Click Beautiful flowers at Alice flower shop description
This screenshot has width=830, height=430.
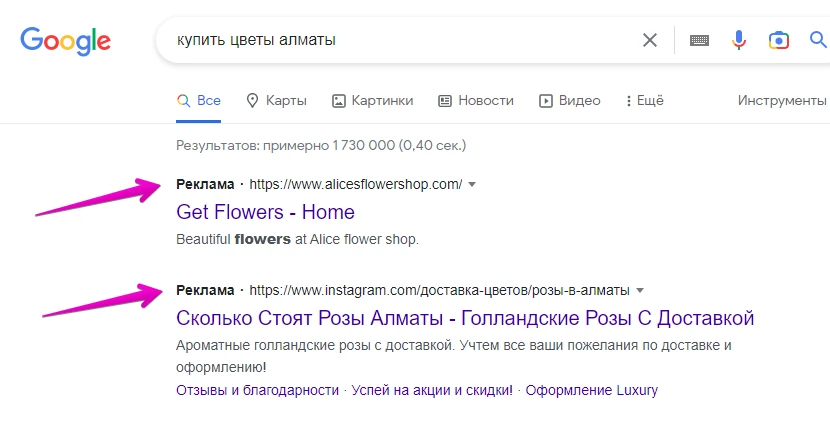click(297, 239)
